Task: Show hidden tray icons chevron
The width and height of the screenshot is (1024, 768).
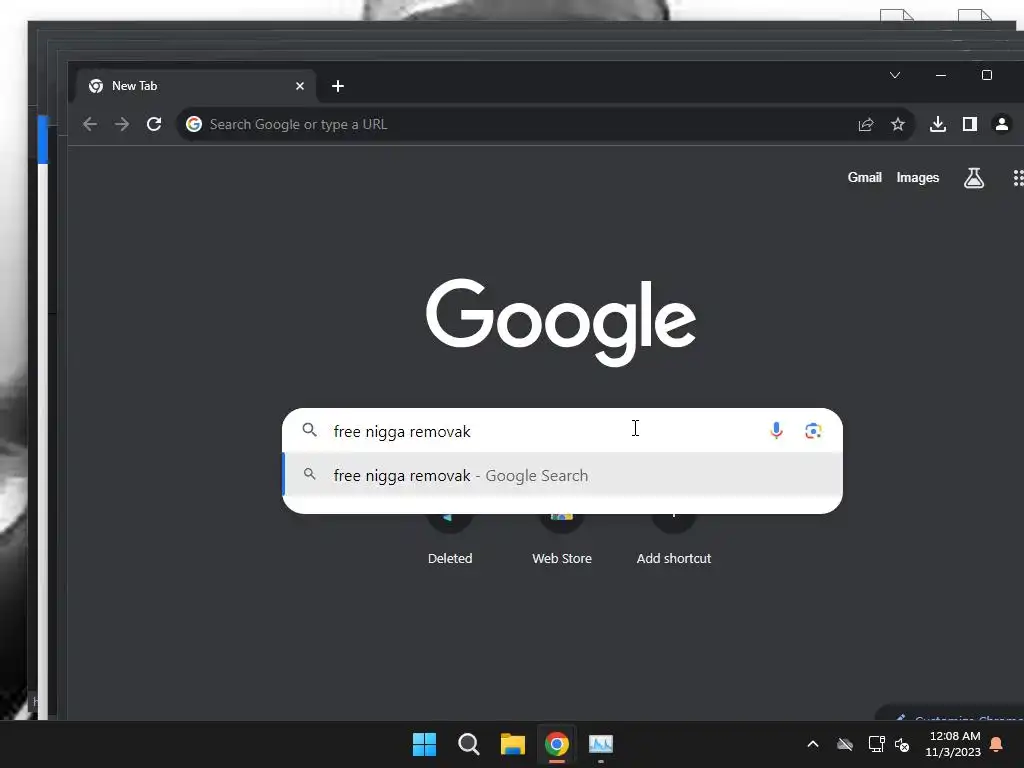Action: pyautogui.click(x=813, y=744)
